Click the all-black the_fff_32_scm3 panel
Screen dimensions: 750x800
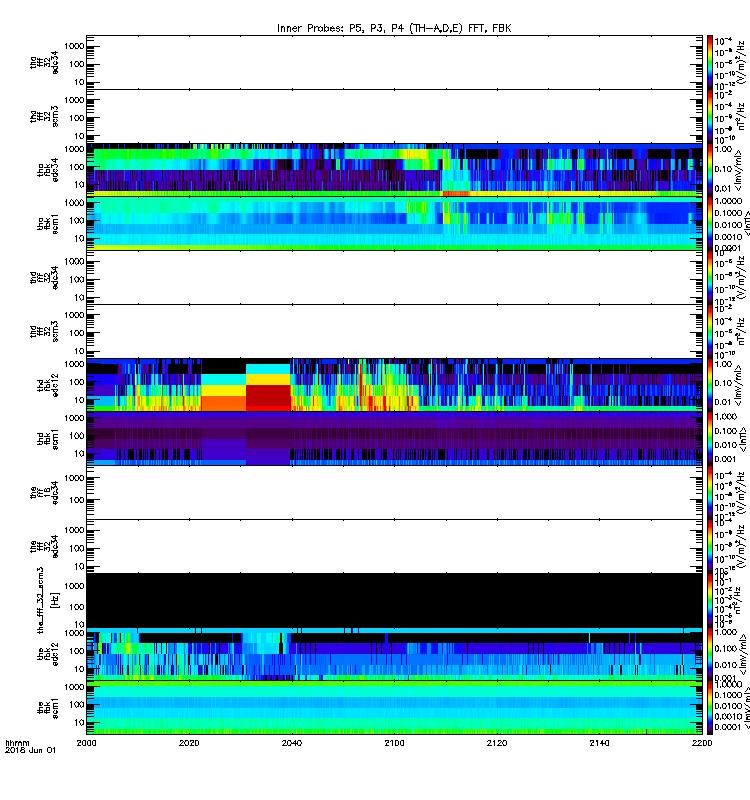394,601
